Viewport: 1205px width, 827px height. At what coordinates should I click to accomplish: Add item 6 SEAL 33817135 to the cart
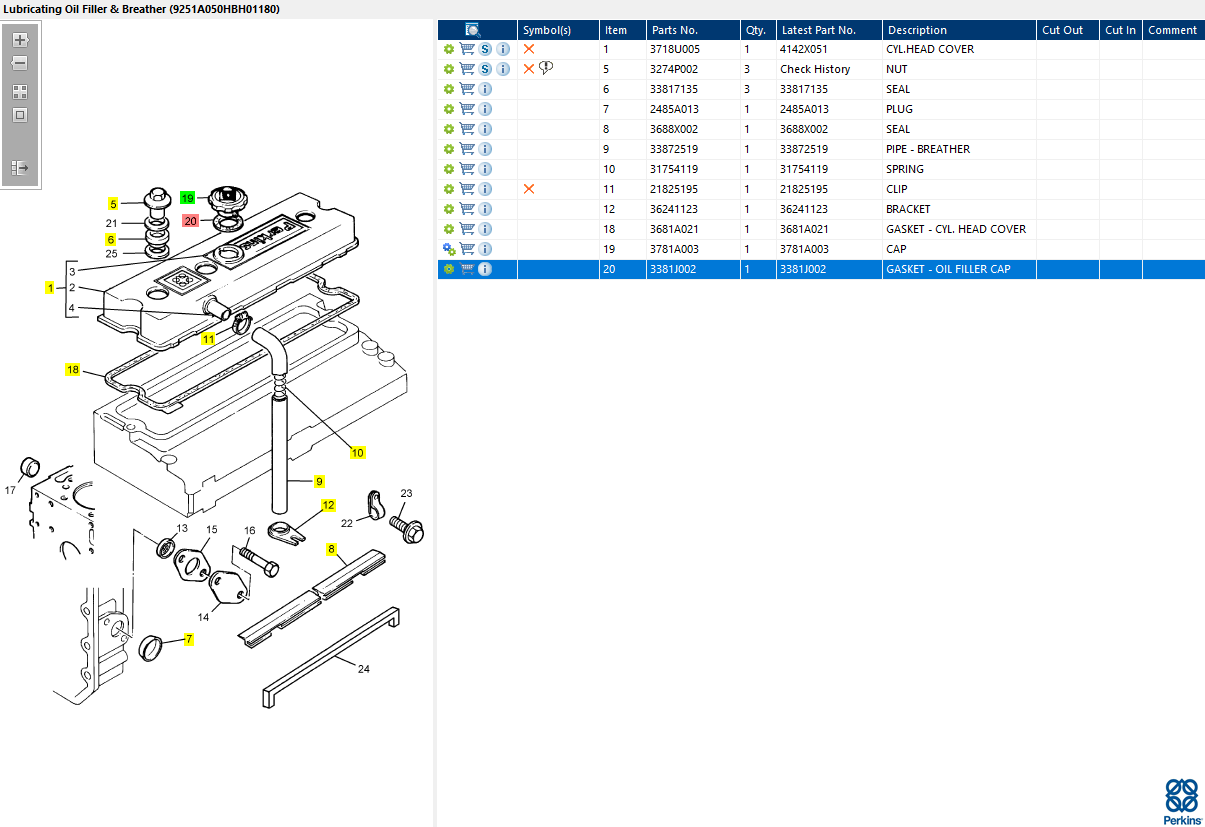click(x=467, y=89)
